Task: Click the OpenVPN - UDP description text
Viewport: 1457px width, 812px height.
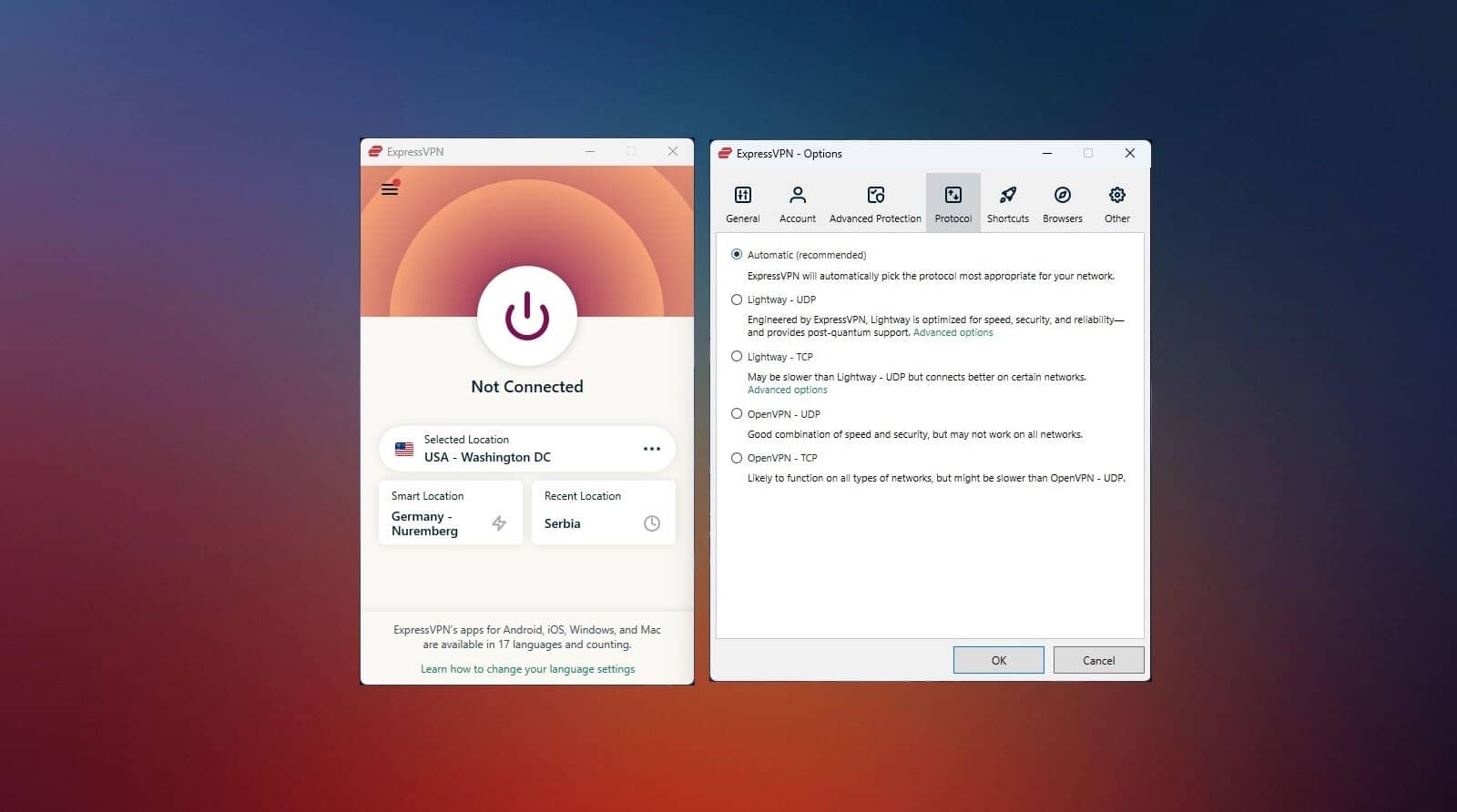Action: coord(915,434)
